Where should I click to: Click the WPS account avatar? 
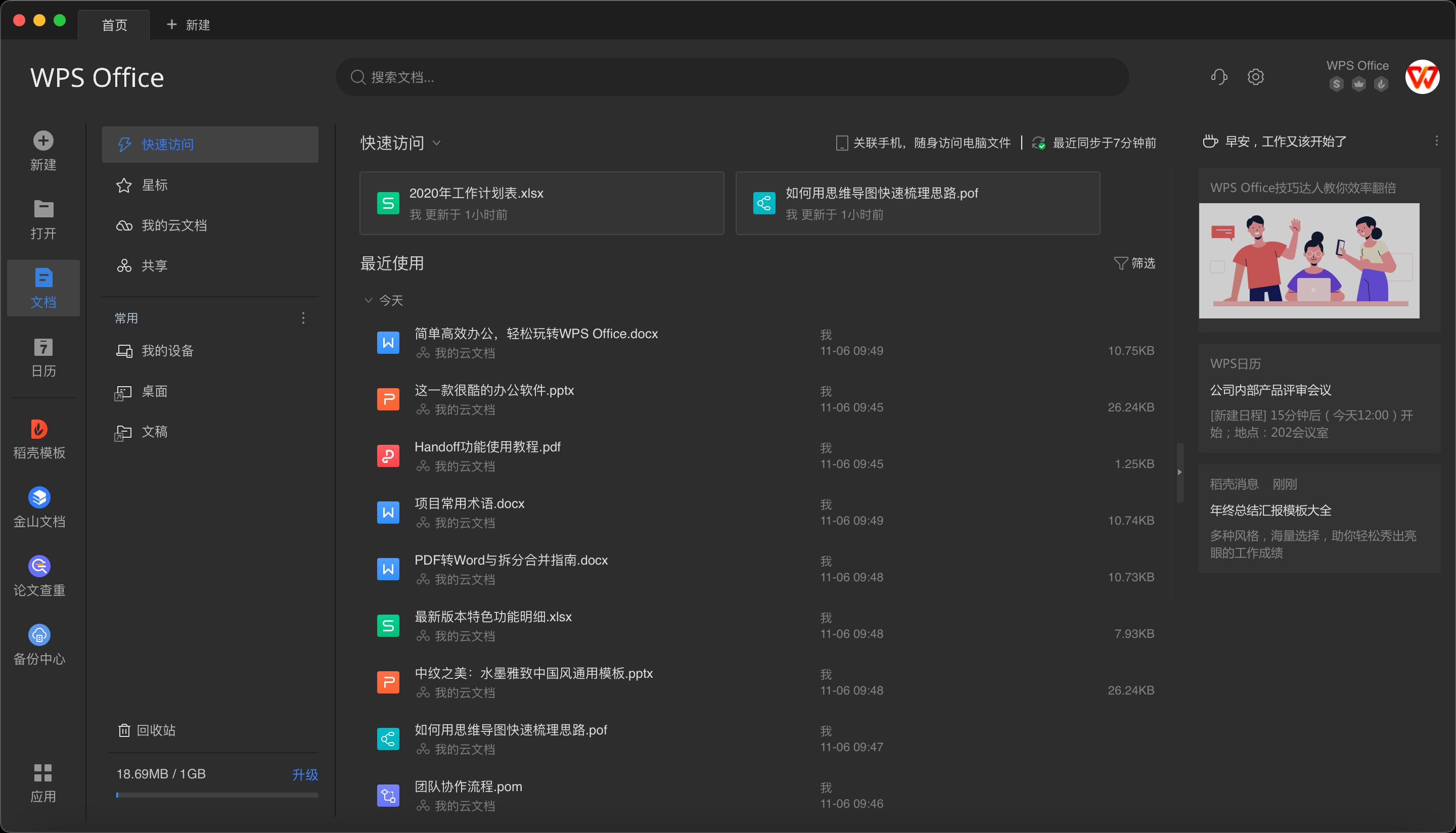coord(1423,76)
